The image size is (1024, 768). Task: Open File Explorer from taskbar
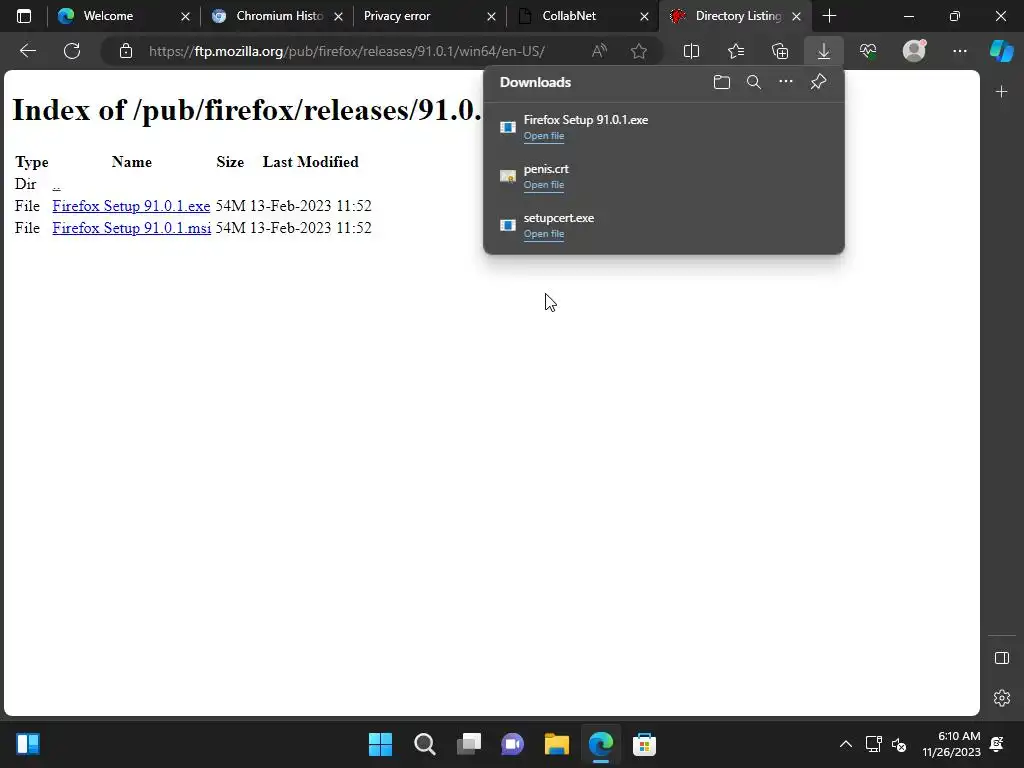(x=557, y=744)
